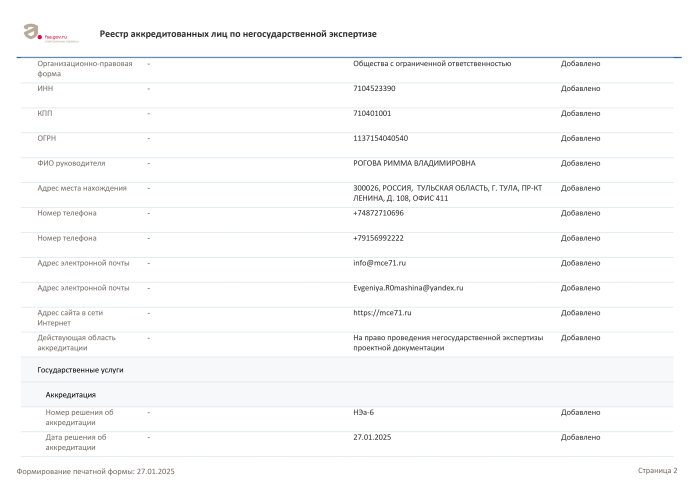Select phone number +79156992222
This screenshot has width=700, height=494.
click(378, 238)
